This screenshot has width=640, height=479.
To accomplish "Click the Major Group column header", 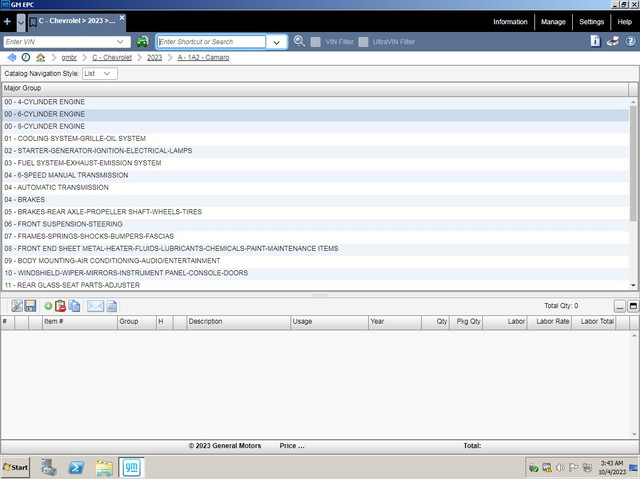I will [315, 88].
